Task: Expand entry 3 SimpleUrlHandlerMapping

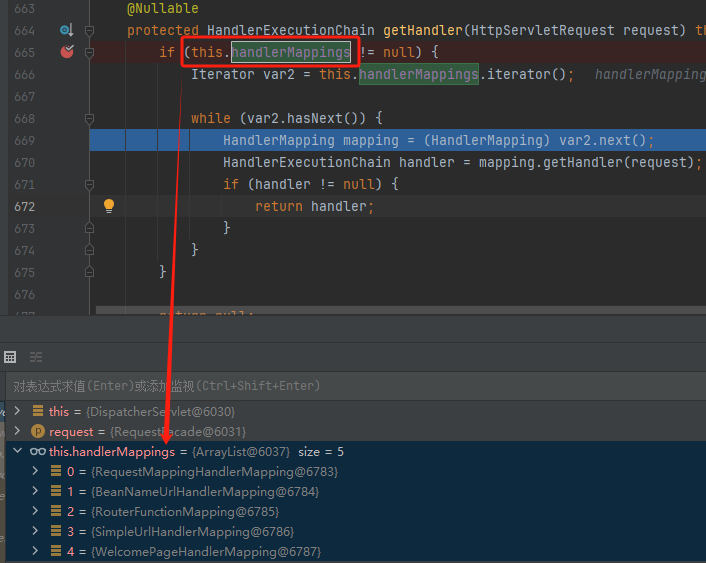Action: [35, 531]
